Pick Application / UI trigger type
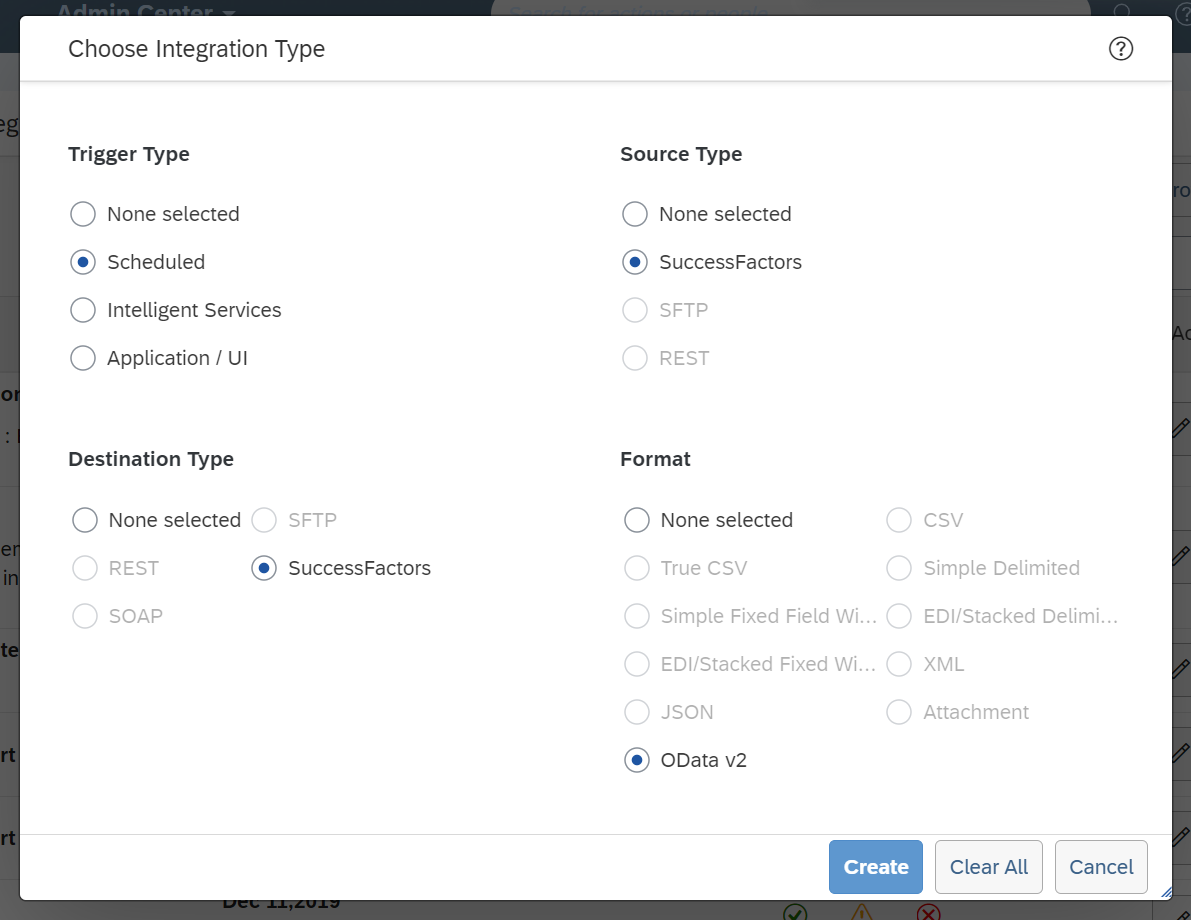This screenshot has width=1191, height=920. pyautogui.click(x=83, y=358)
